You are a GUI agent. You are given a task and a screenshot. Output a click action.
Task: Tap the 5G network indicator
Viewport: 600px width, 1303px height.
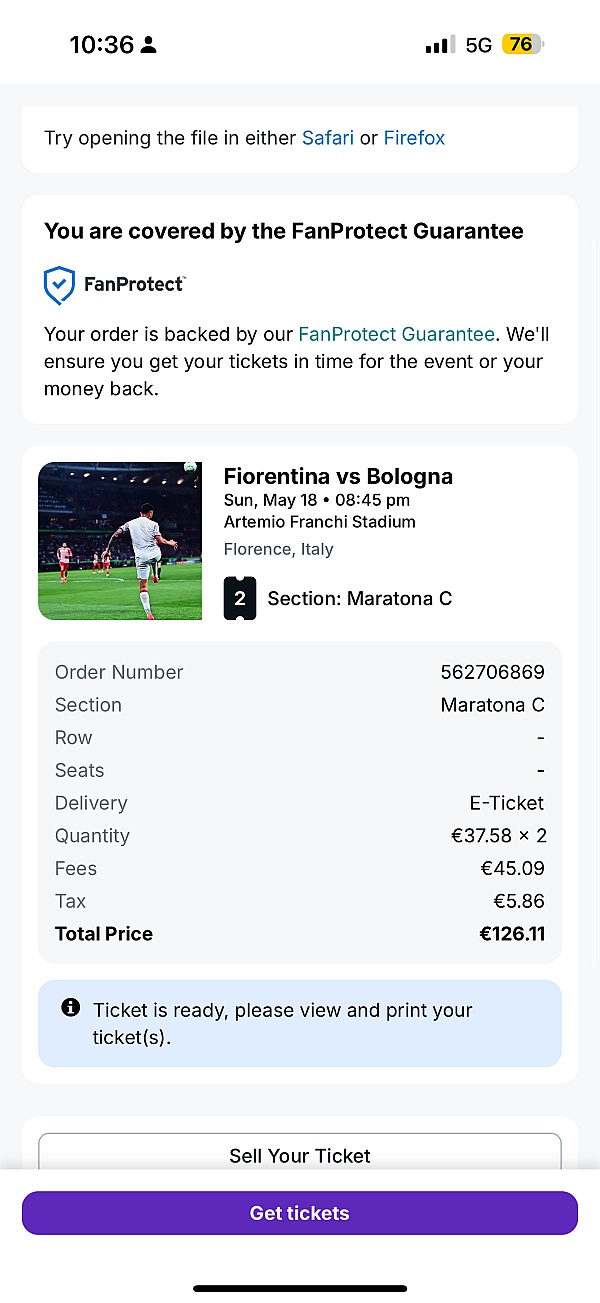tap(479, 45)
